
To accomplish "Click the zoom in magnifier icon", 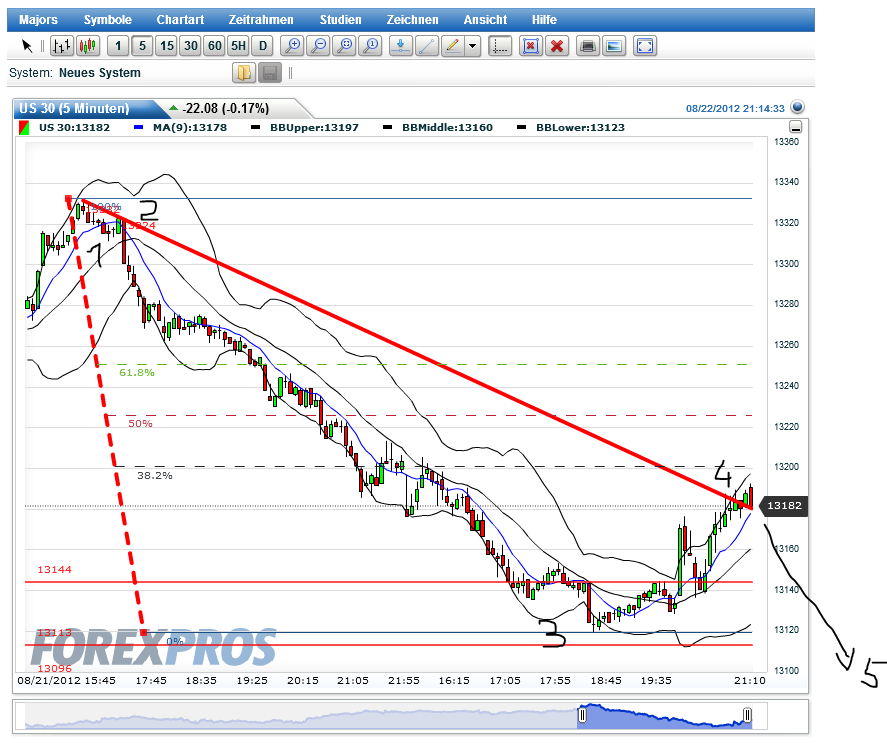I will coord(293,46).
